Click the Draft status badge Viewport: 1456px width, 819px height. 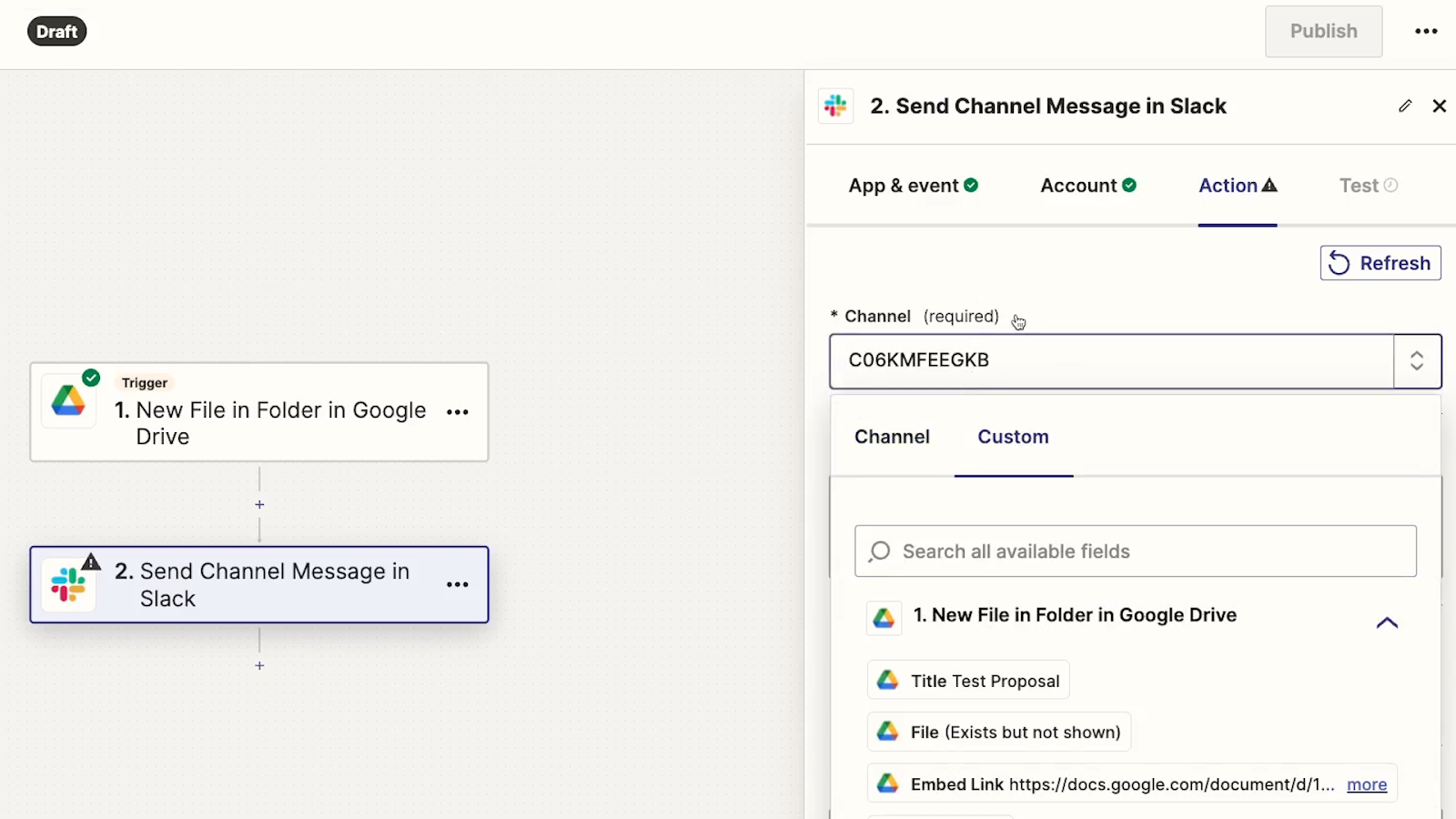click(x=56, y=32)
